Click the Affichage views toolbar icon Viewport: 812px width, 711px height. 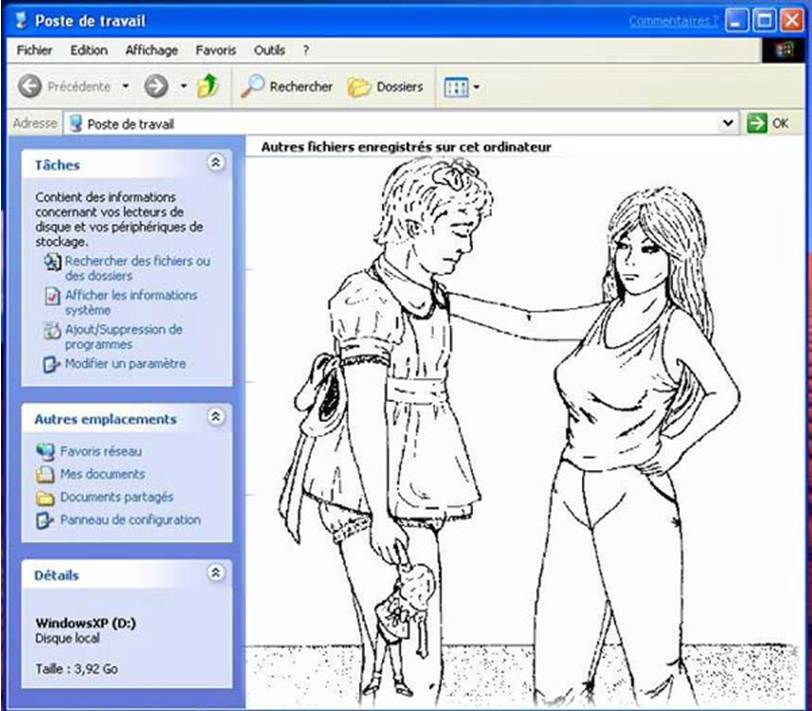click(456, 88)
